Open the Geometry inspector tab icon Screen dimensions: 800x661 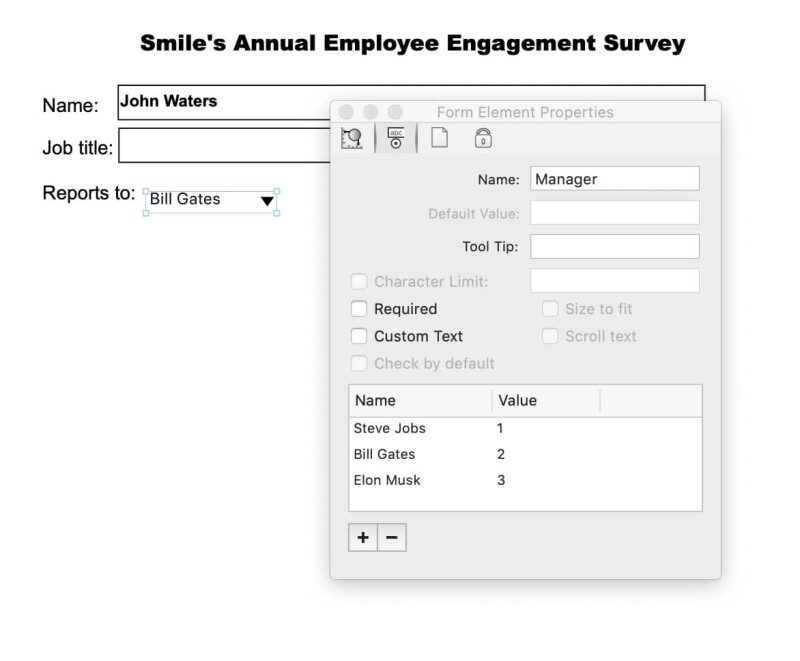352,138
